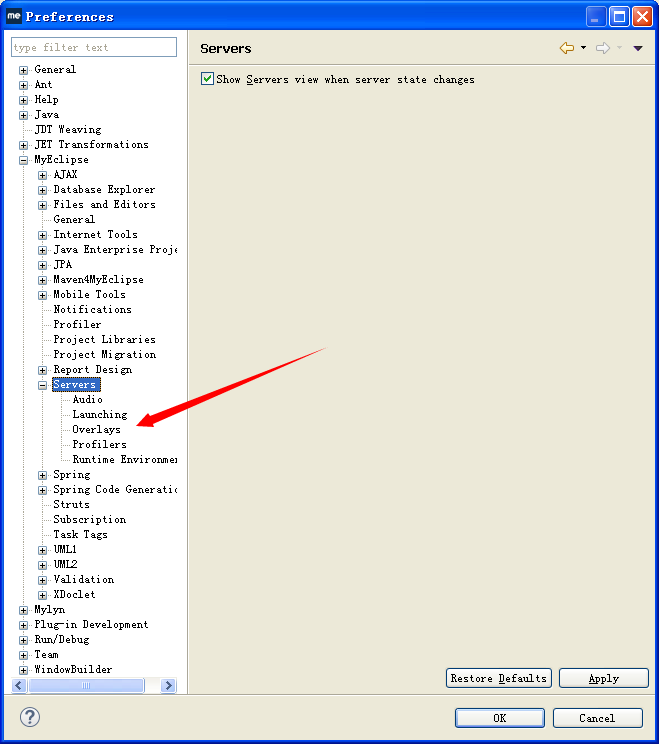Expand the Java preferences node

[x=23, y=115]
